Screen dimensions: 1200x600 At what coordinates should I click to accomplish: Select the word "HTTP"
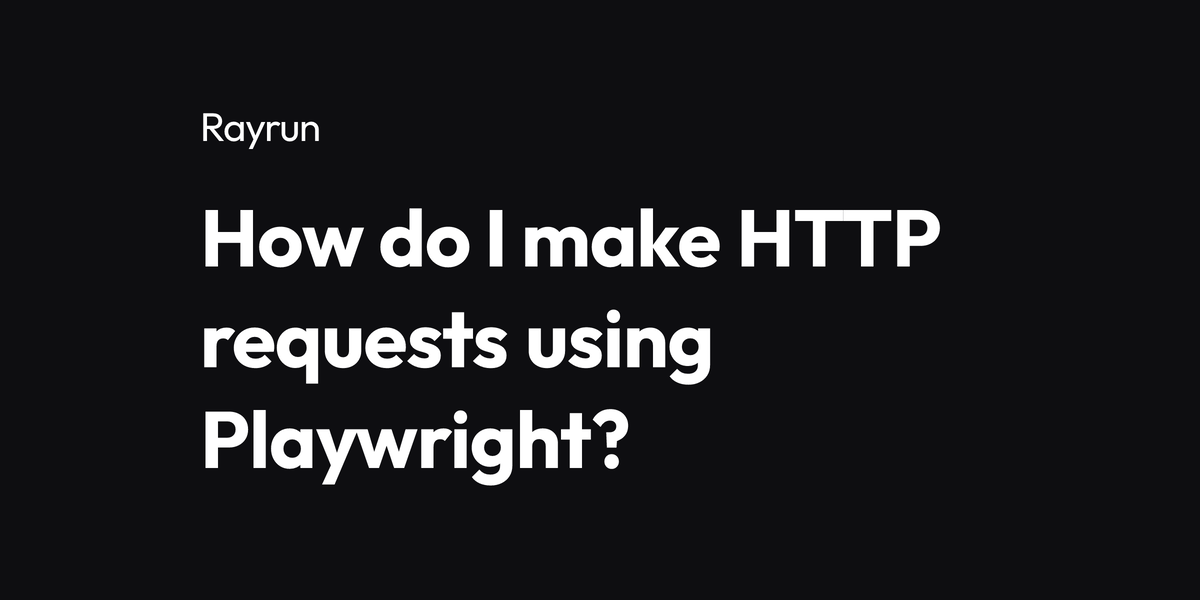tap(835, 240)
